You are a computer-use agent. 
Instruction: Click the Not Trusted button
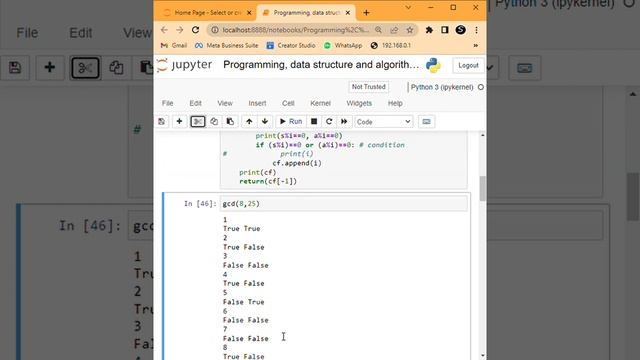click(x=369, y=87)
